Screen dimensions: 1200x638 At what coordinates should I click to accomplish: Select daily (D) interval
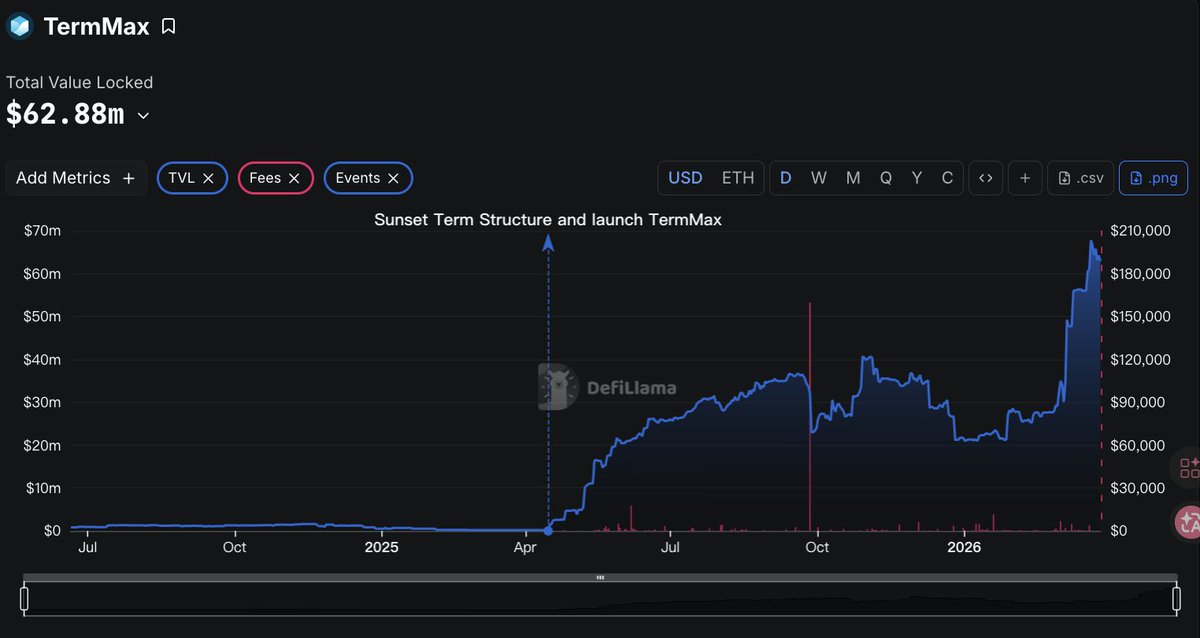tap(786, 178)
